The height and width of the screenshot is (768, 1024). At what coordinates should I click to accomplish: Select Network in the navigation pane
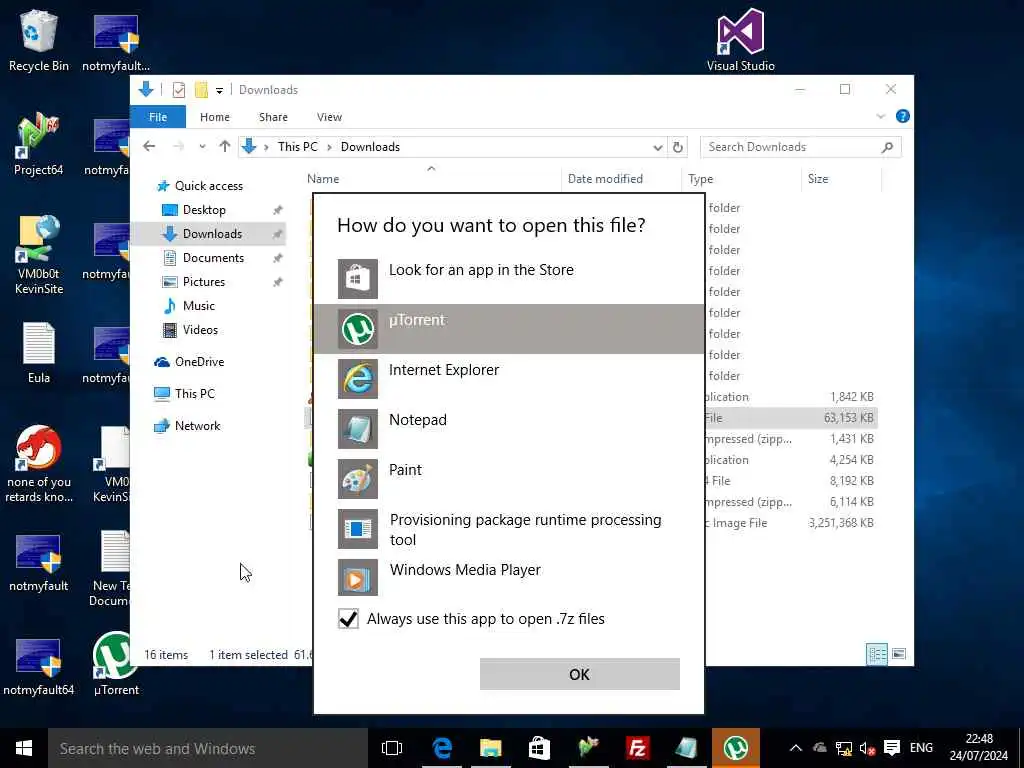pyautogui.click(x=197, y=426)
